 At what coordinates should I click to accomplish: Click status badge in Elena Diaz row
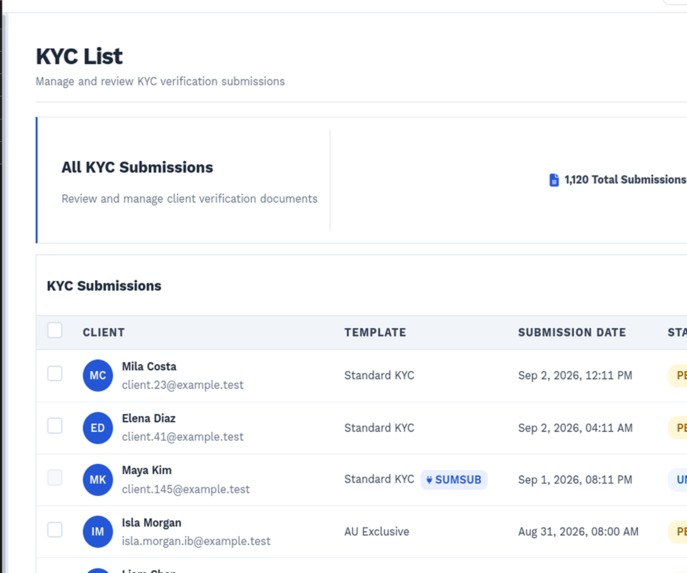(677, 428)
